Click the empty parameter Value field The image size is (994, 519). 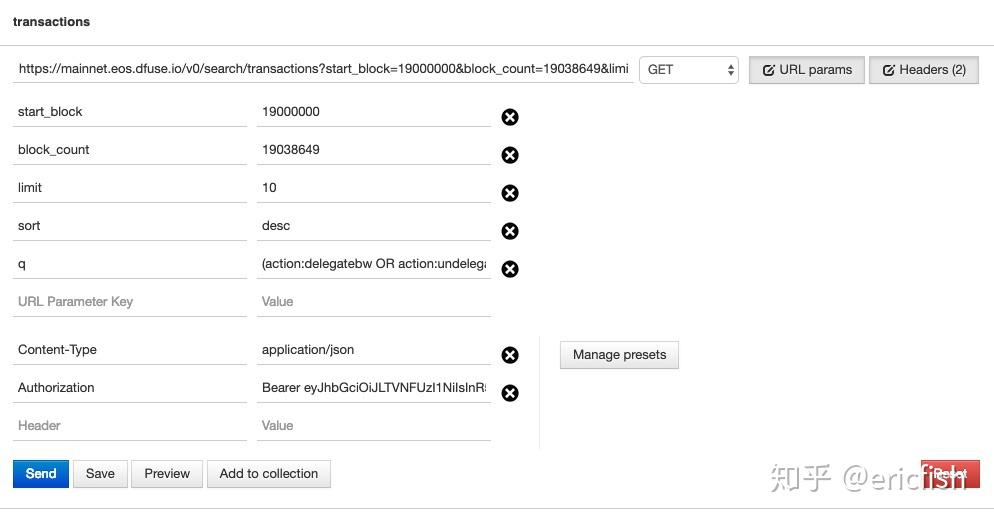[374, 302]
